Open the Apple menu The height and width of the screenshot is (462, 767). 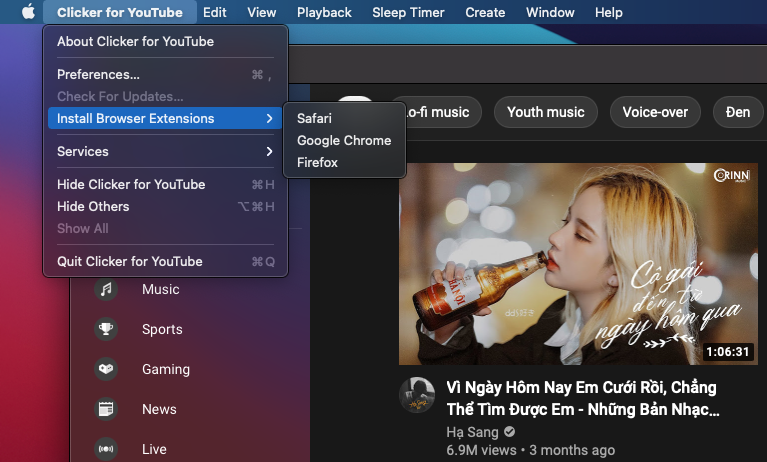click(x=27, y=12)
